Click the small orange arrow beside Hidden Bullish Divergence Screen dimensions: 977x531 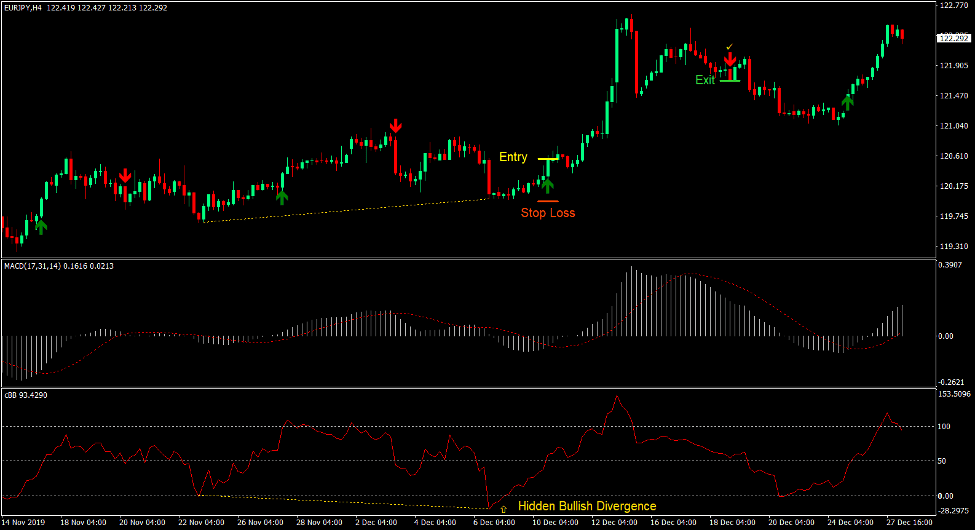pos(503,509)
